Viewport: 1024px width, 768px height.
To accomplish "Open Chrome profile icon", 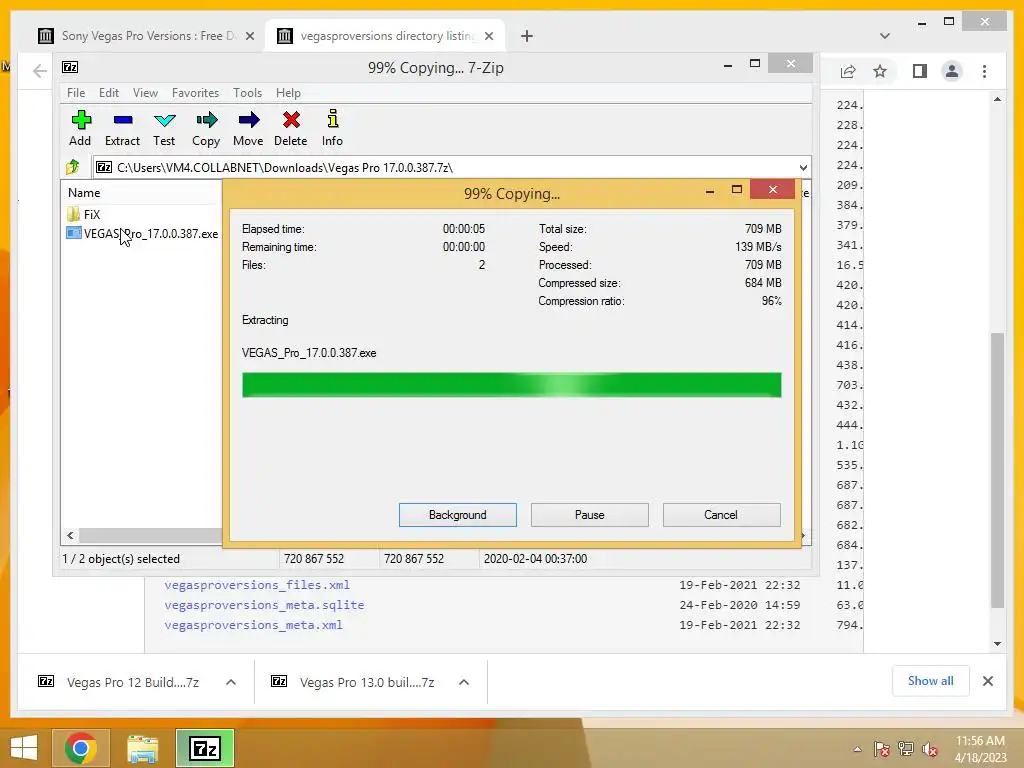I will coord(952,71).
